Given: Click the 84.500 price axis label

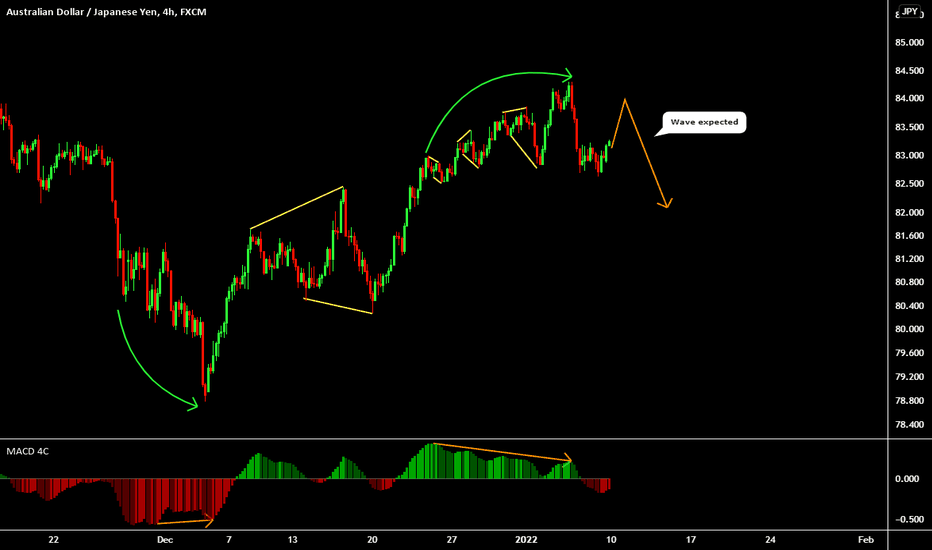Looking at the screenshot, I should click(x=909, y=71).
